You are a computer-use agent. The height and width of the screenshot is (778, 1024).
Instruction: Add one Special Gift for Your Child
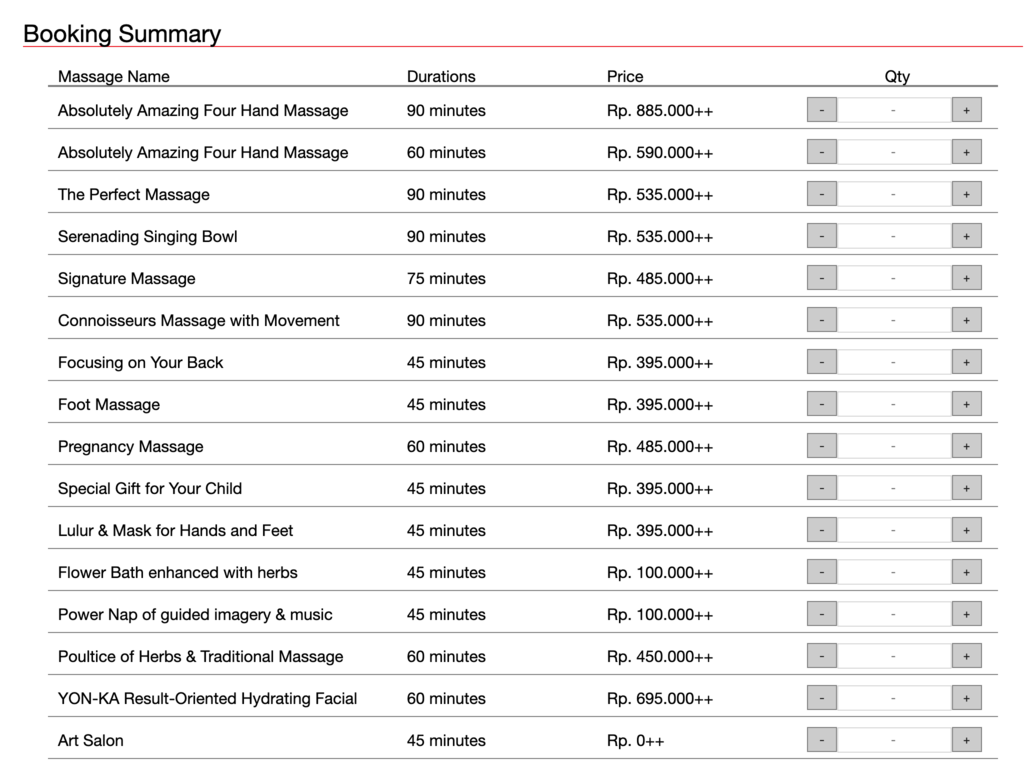pos(967,488)
